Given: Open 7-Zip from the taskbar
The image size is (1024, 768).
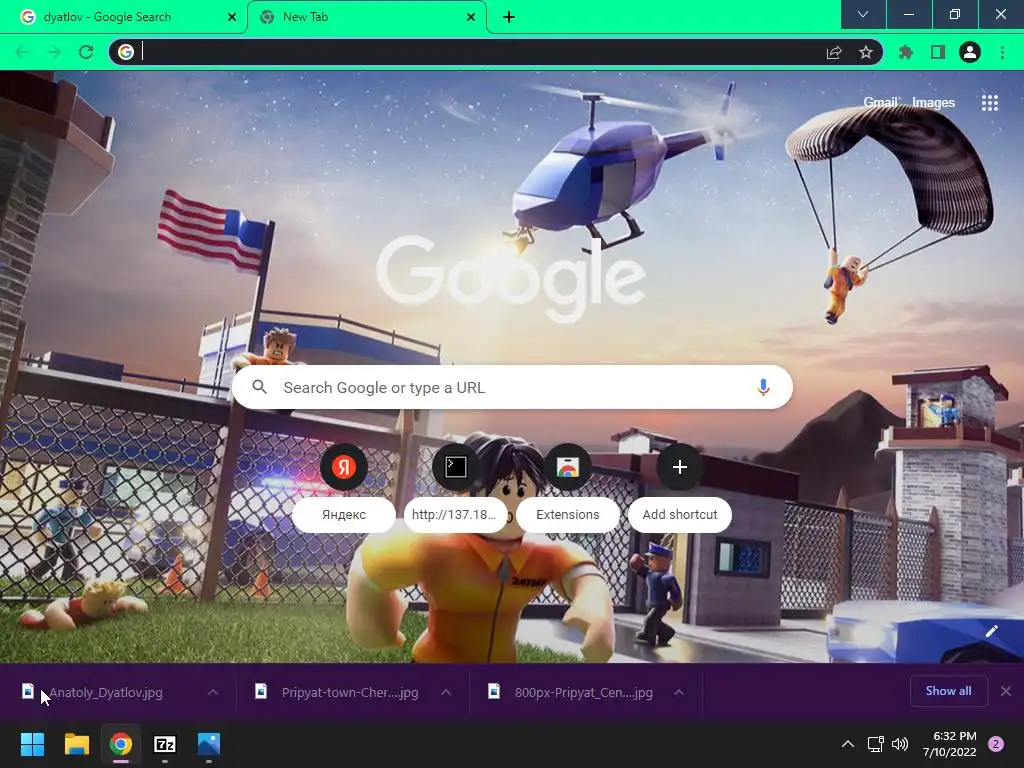Looking at the screenshot, I should (165, 744).
